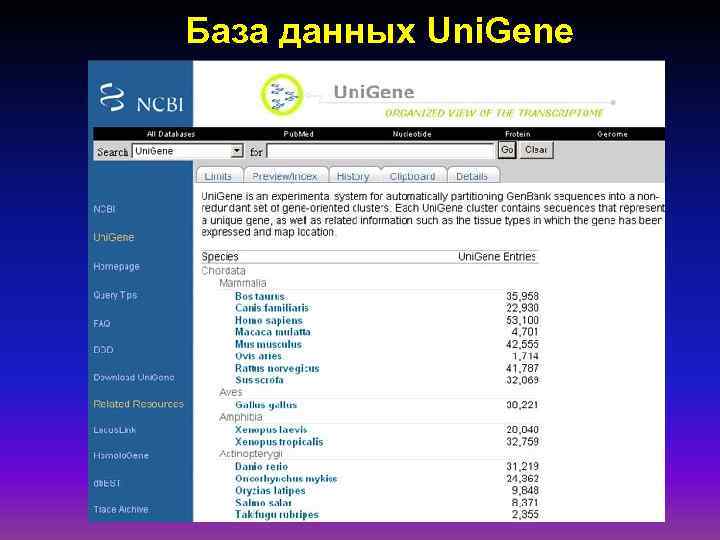The image size is (720, 540).
Task: Switch to the Details tab
Action: coord(472,176)
